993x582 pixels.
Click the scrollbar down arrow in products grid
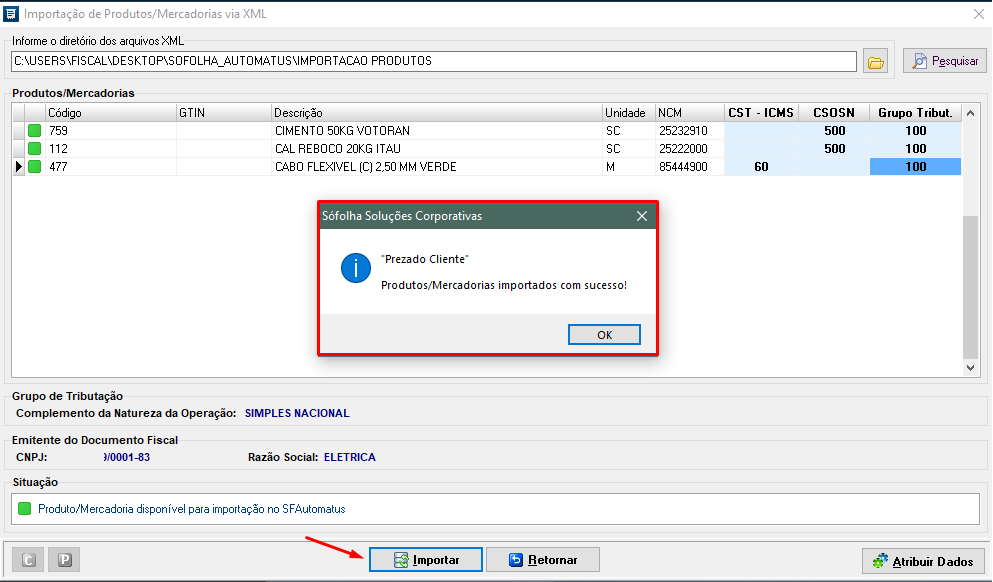coord(970,368)
